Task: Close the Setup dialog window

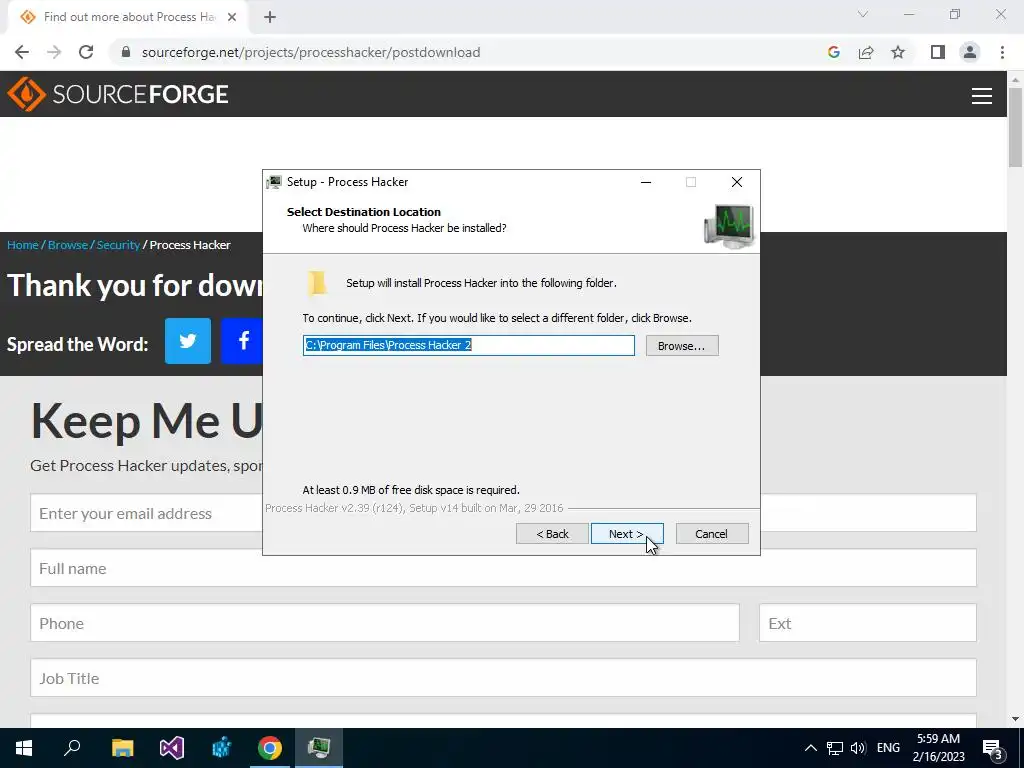Action: point(737,182)
